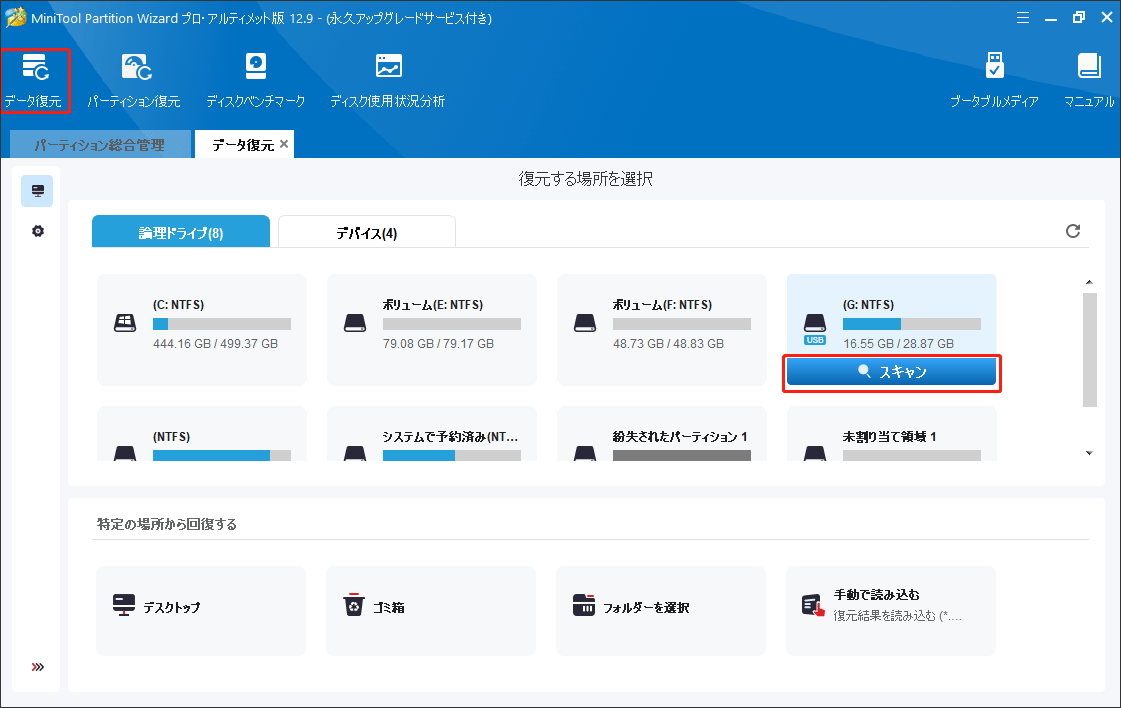Recover from デスクトップ location

click(201, 611)
